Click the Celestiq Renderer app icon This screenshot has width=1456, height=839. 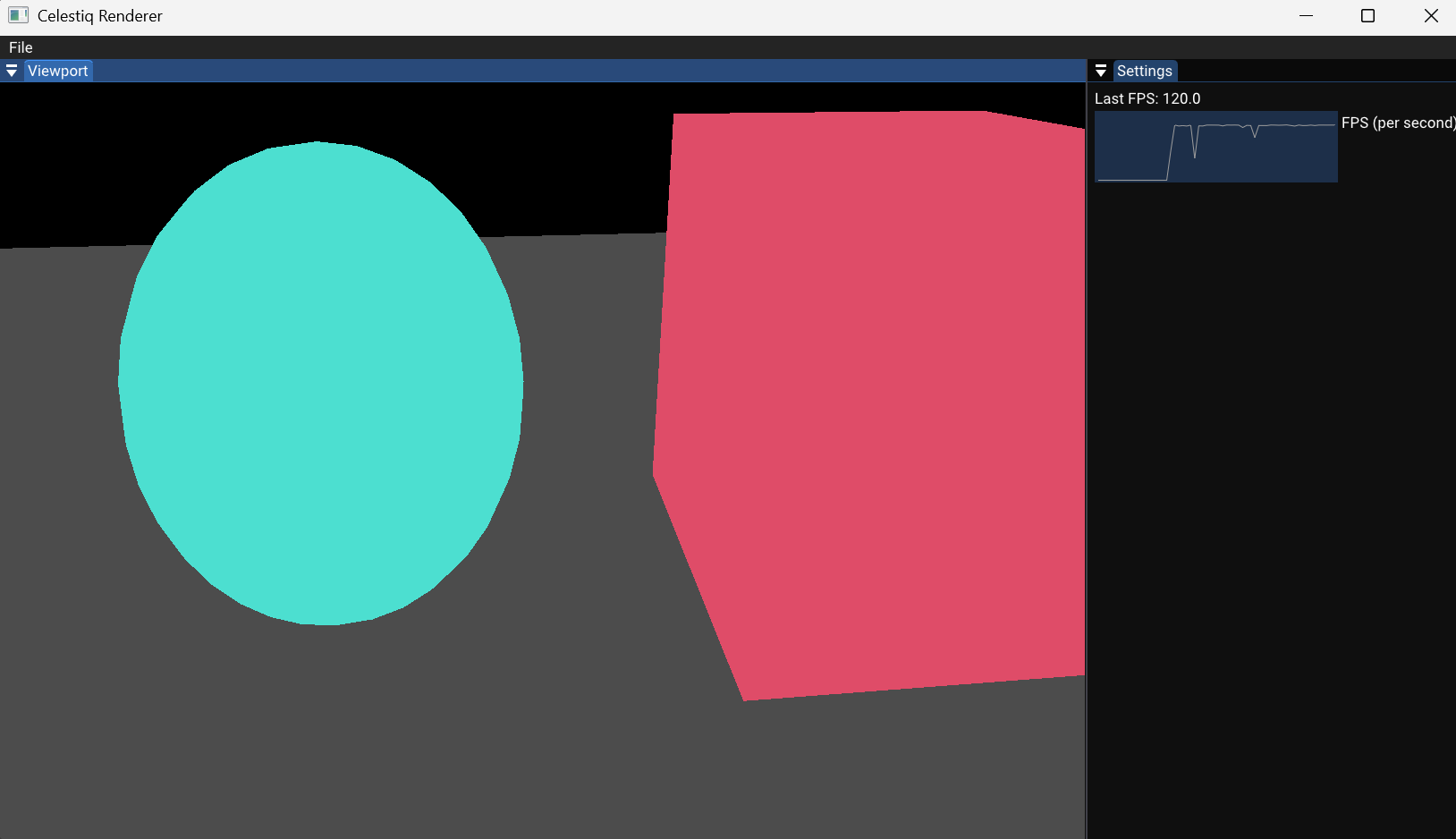18,15
